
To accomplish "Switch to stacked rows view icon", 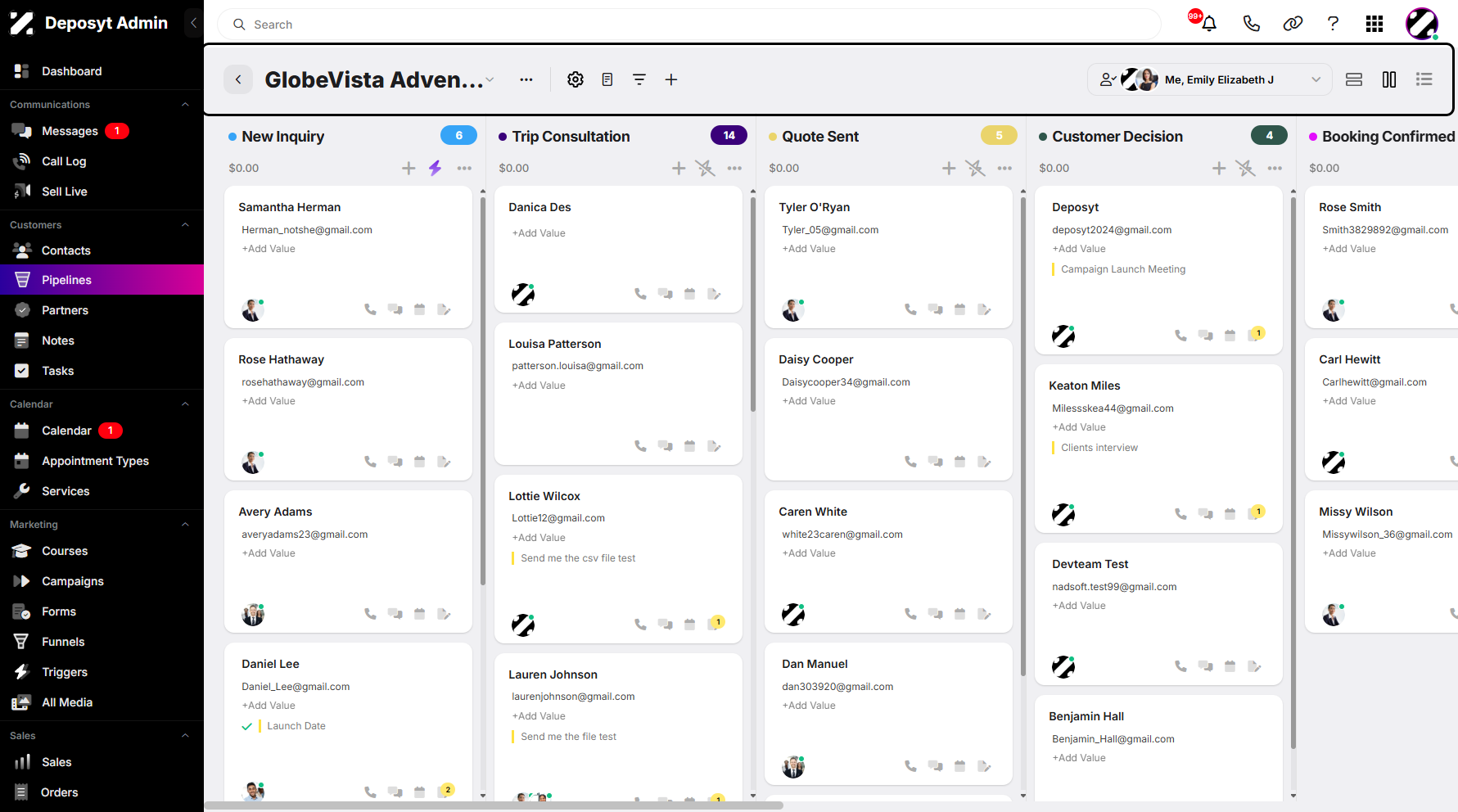I will [x=1354, y=79].
